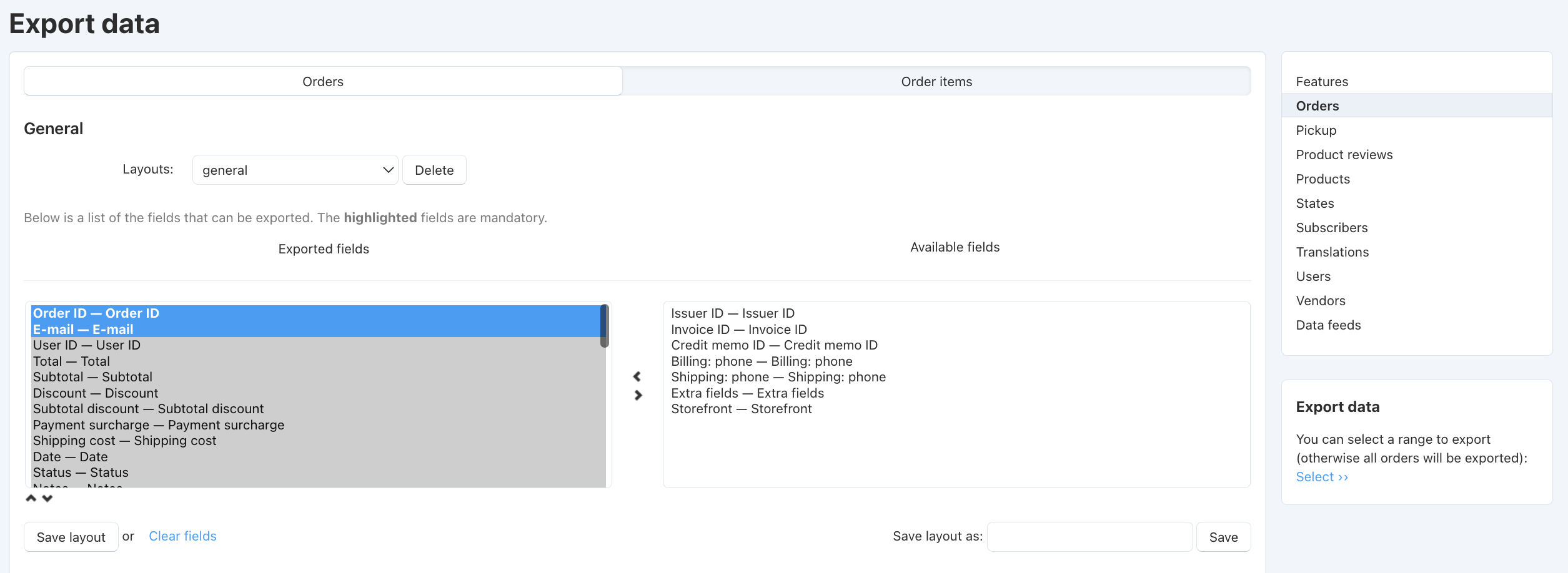
Task: Select Shipping: phone in available fields
Action: pos(956,377)
